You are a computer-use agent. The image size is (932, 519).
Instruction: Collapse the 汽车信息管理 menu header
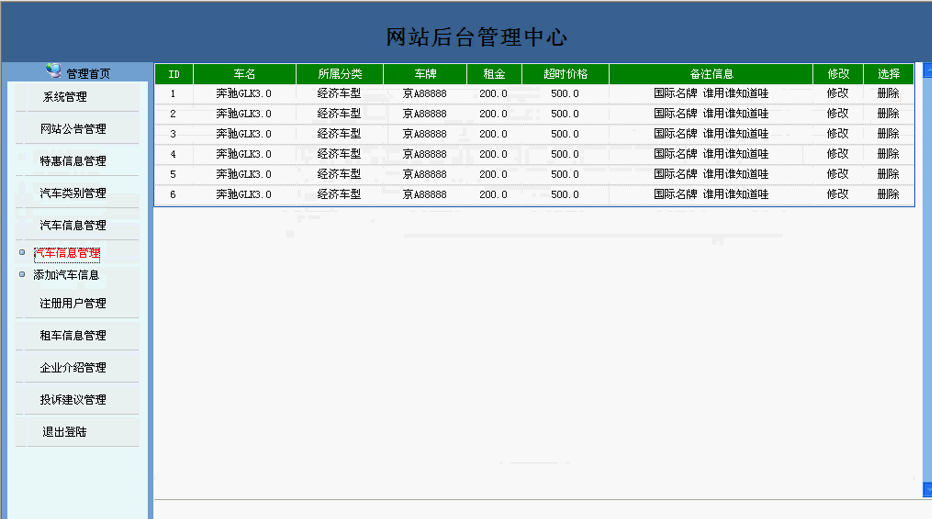[x=73, y=225]
